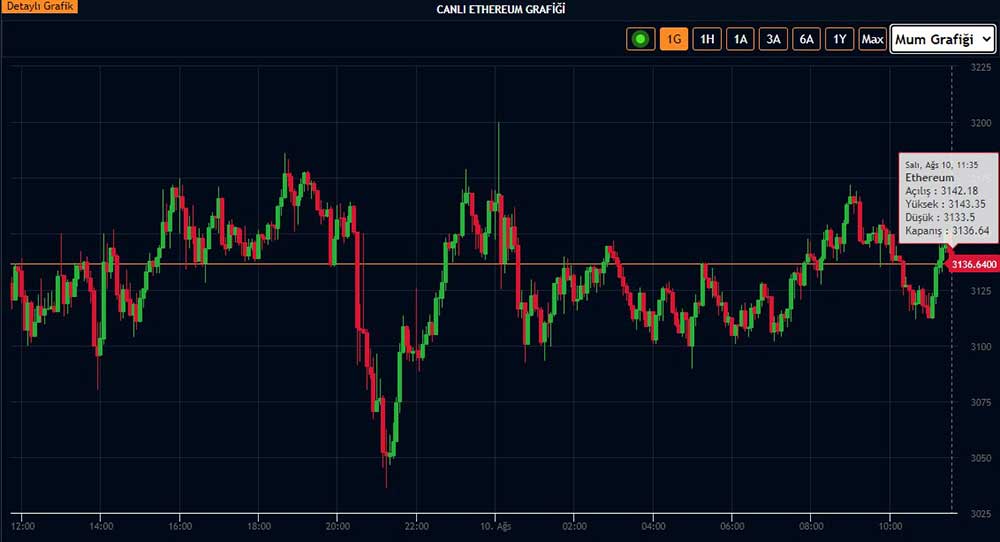The width and height of the screenshot is (1000, 542).
Task: Click the Düşük : 3133.5 tooltip line
Action: (940, 217)
